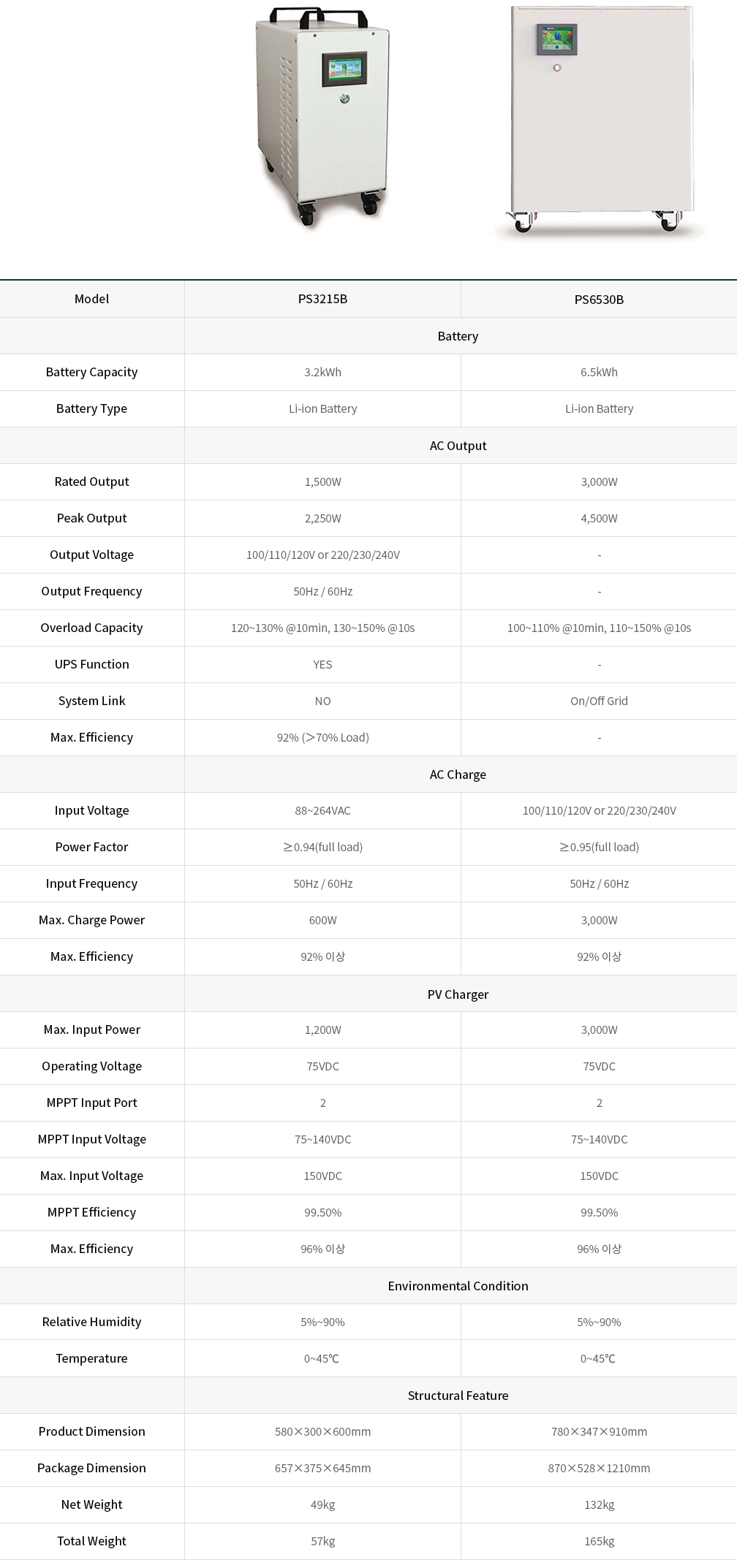The width and height of the screenshot is (737, 1568).
Task: Click the round power button on PS6530B
Action: coord(557,68)
